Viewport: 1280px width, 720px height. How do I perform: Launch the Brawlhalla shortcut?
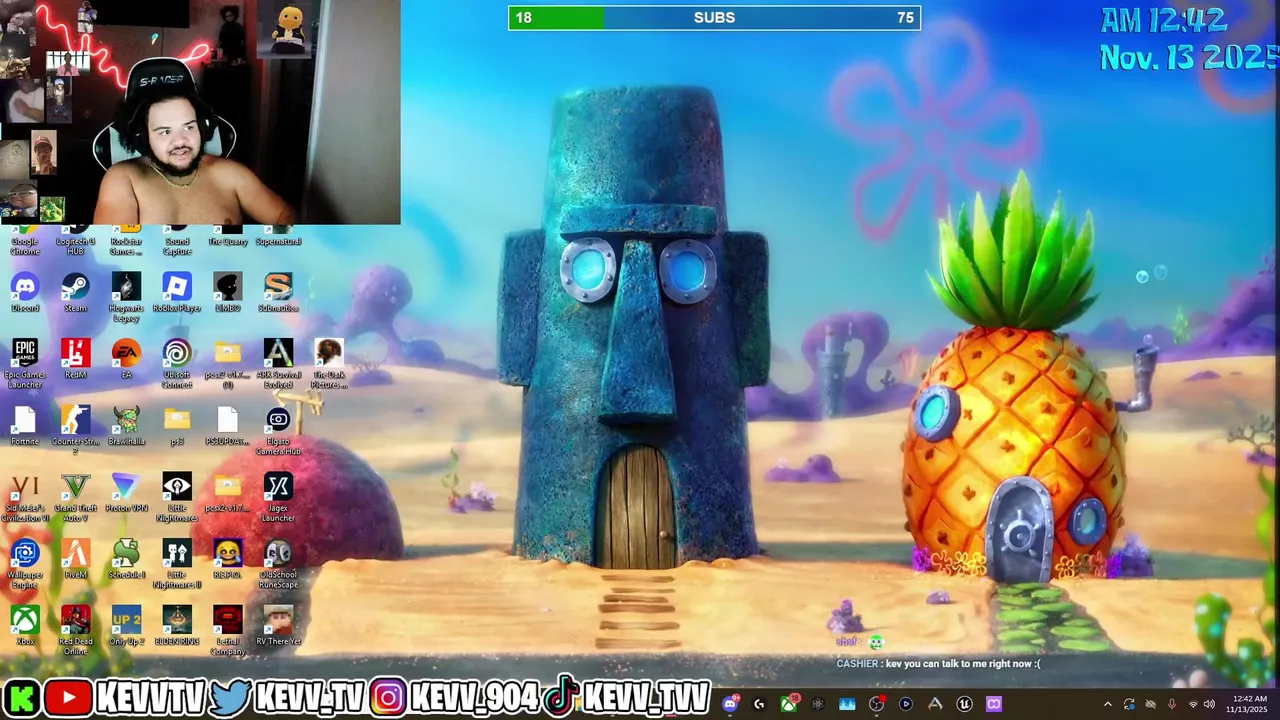click(x=126, y=426)
